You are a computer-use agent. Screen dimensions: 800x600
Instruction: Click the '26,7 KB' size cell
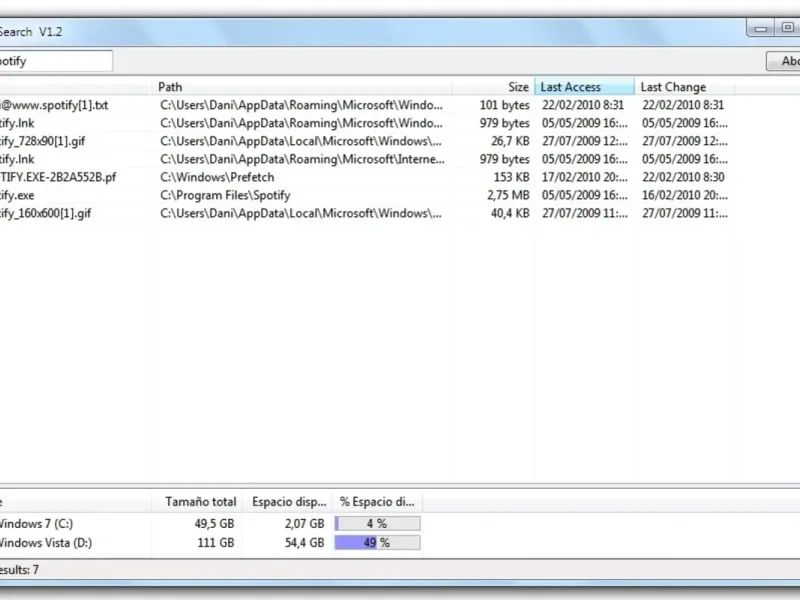pos(510,141)
